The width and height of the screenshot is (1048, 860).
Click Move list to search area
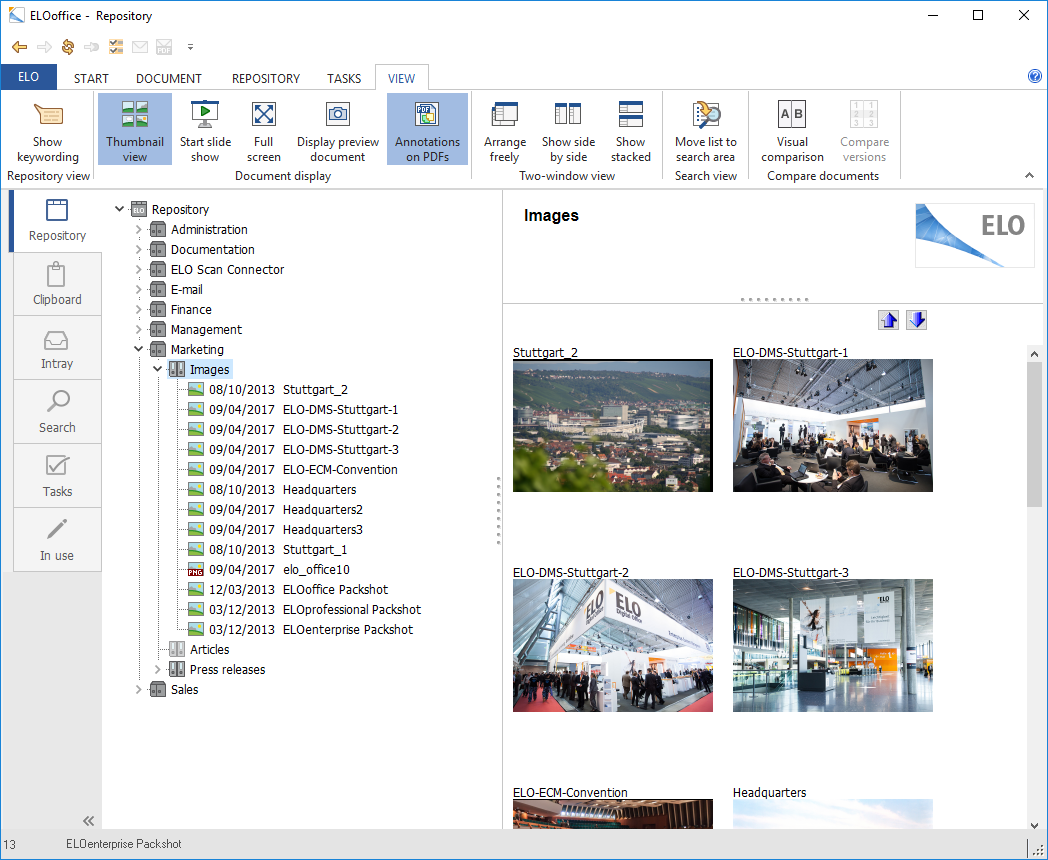coord(705,129)
